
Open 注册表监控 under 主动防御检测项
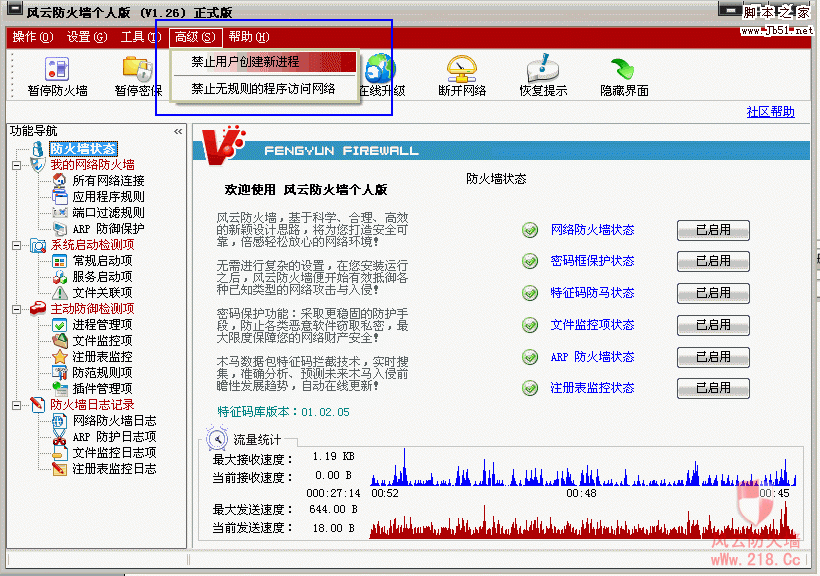pos(97,356)
